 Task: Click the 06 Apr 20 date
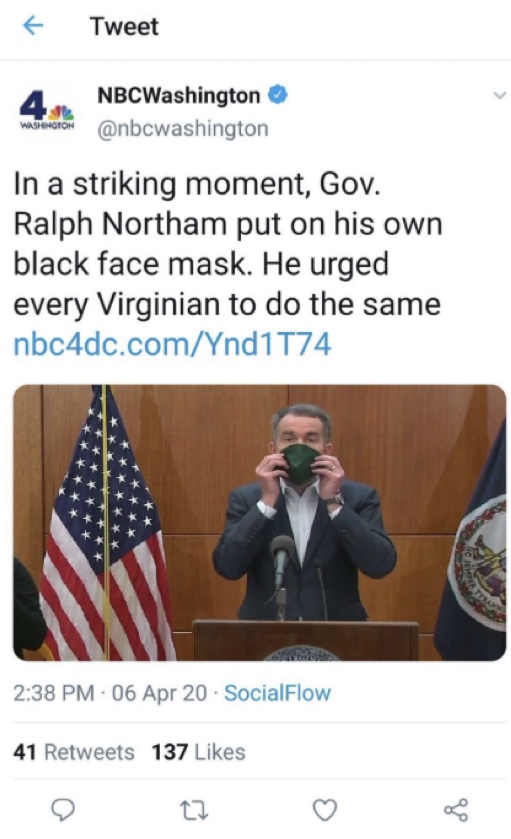(x=159, y=693)
